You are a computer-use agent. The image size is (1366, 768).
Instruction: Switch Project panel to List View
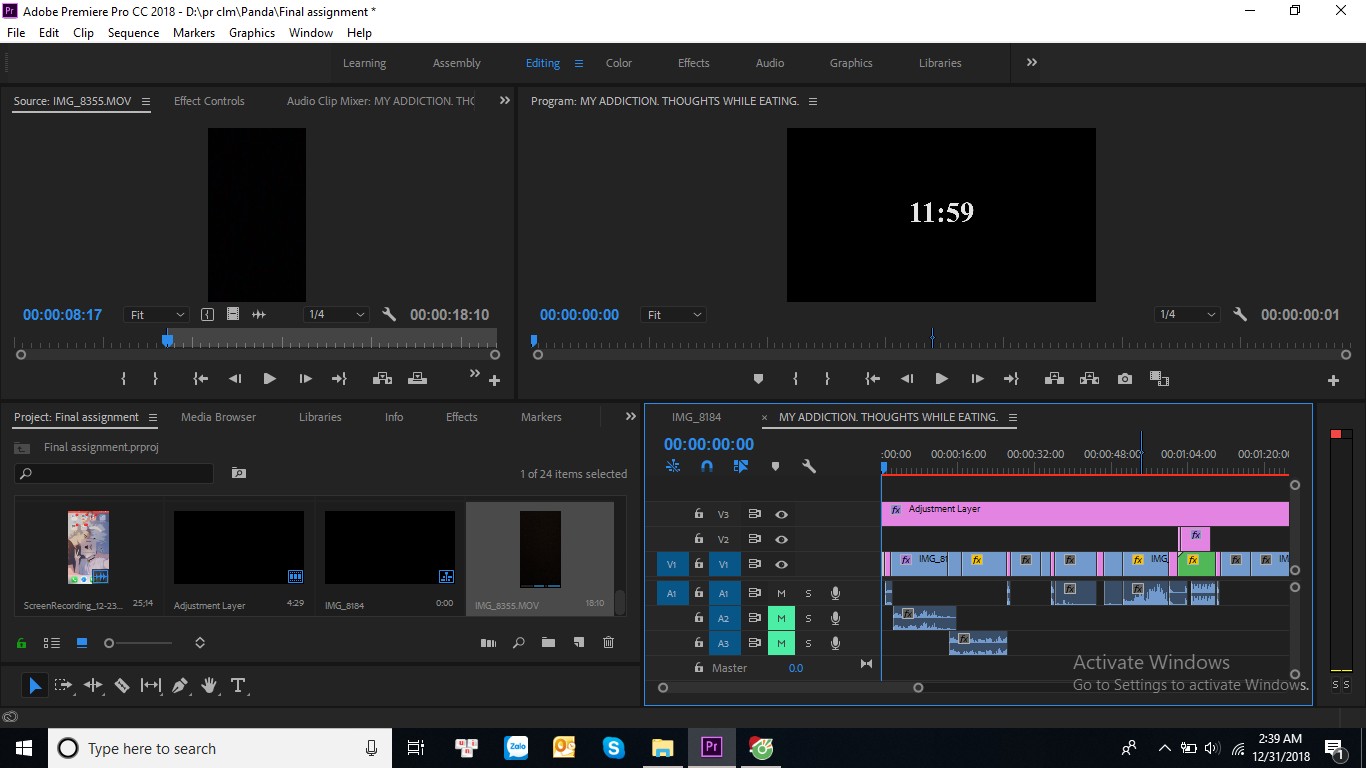(52, 643)
